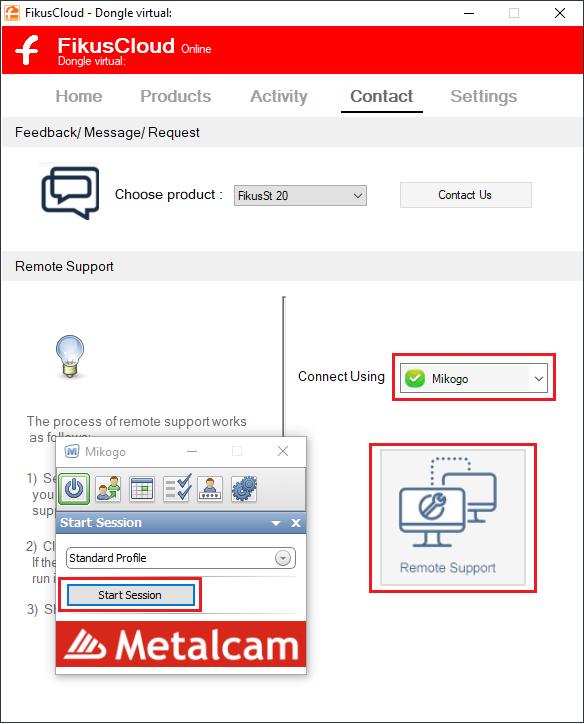The height and width of the screenshot is (724, 584).
Task: Click the Mikogo checklist icon
Action: [178, 488]
